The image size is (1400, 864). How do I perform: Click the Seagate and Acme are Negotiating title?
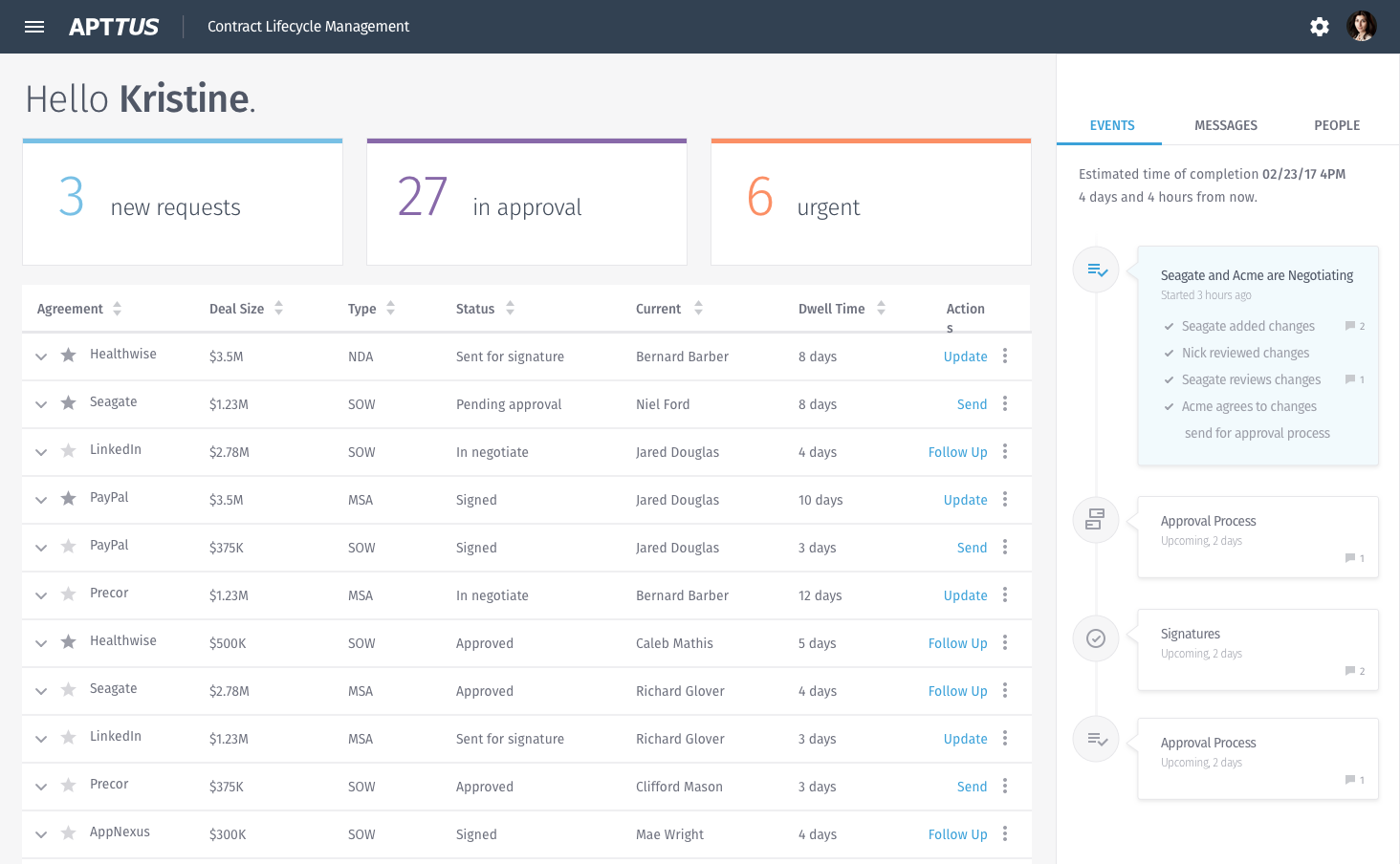[x=1257, y=275]
